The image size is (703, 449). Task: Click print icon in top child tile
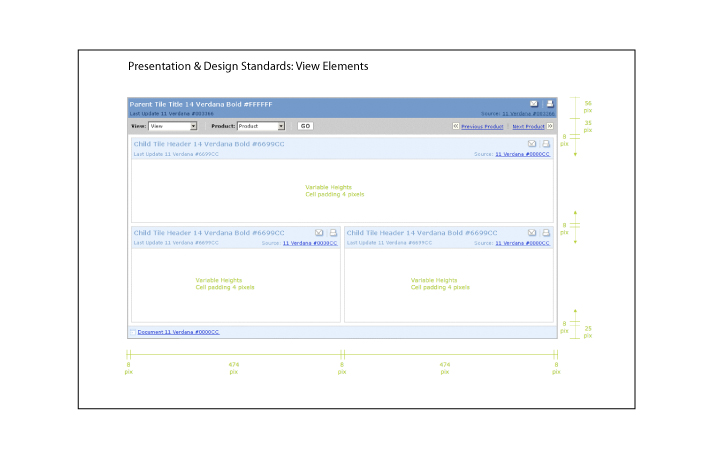click(x=546, y=145)
